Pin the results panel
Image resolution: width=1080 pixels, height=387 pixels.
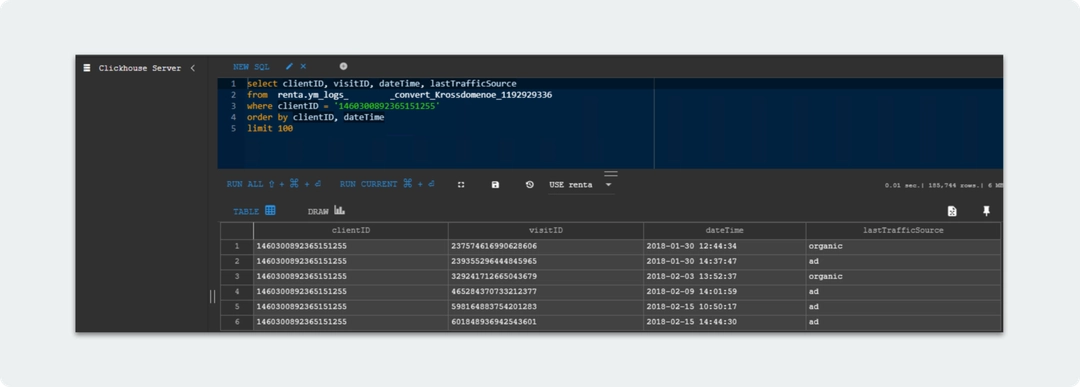(x=986, y=211)
